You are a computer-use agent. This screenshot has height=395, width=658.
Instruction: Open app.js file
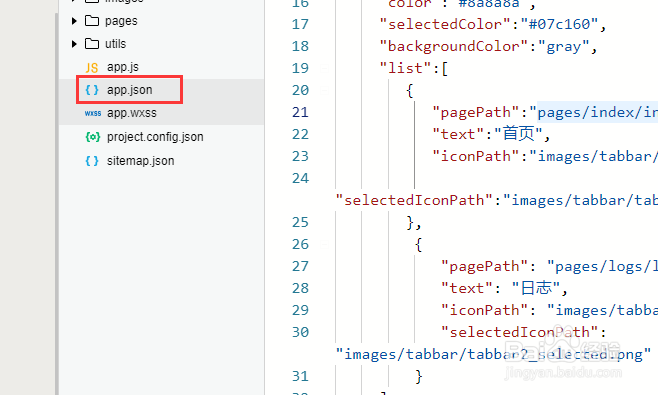(123, 67)
